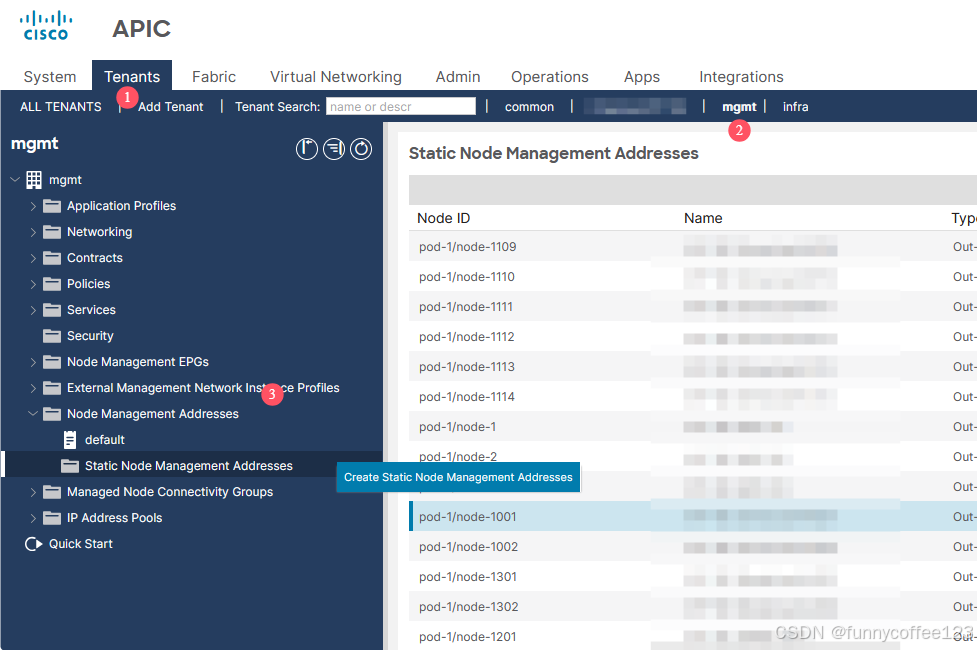Select the pod-1/node-1001 row
The image size is (977, 650).
(692, 517)
